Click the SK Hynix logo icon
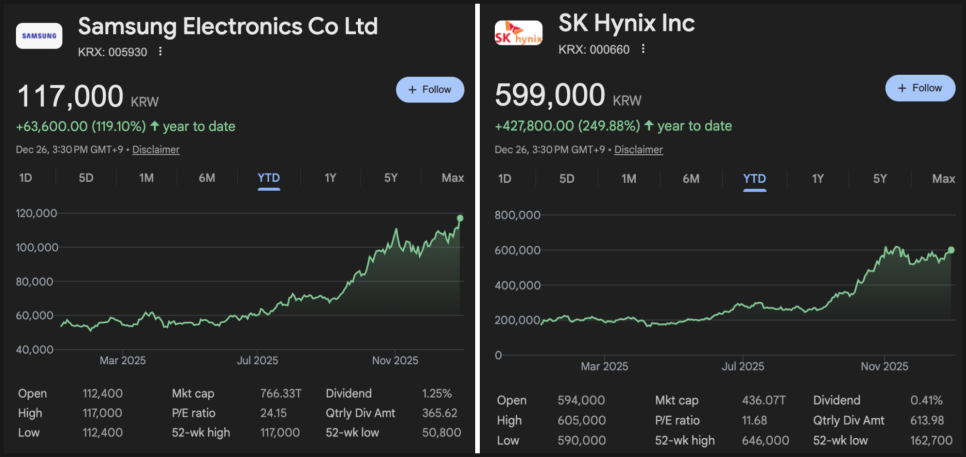Image resolution: width=966 pixels, height=457 pixels. [x=518, y=35]
